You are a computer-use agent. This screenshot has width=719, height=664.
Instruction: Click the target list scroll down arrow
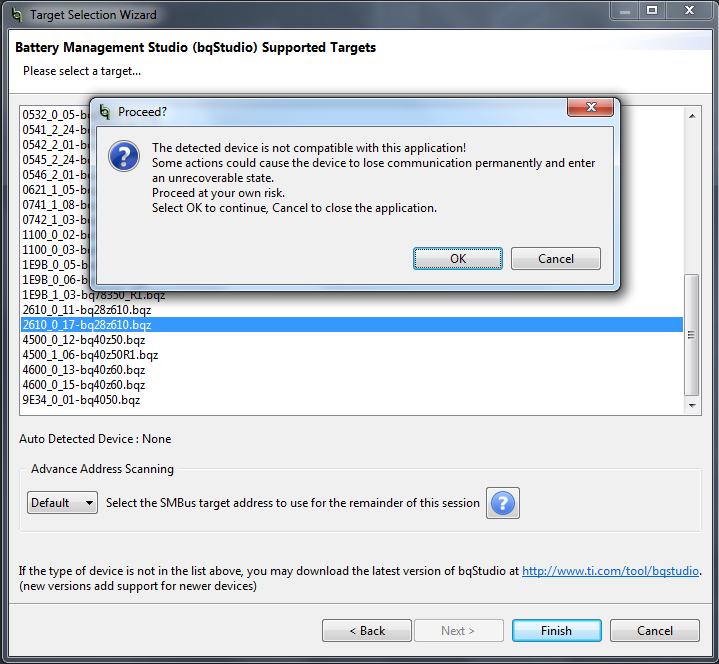(x=692, y=405)
